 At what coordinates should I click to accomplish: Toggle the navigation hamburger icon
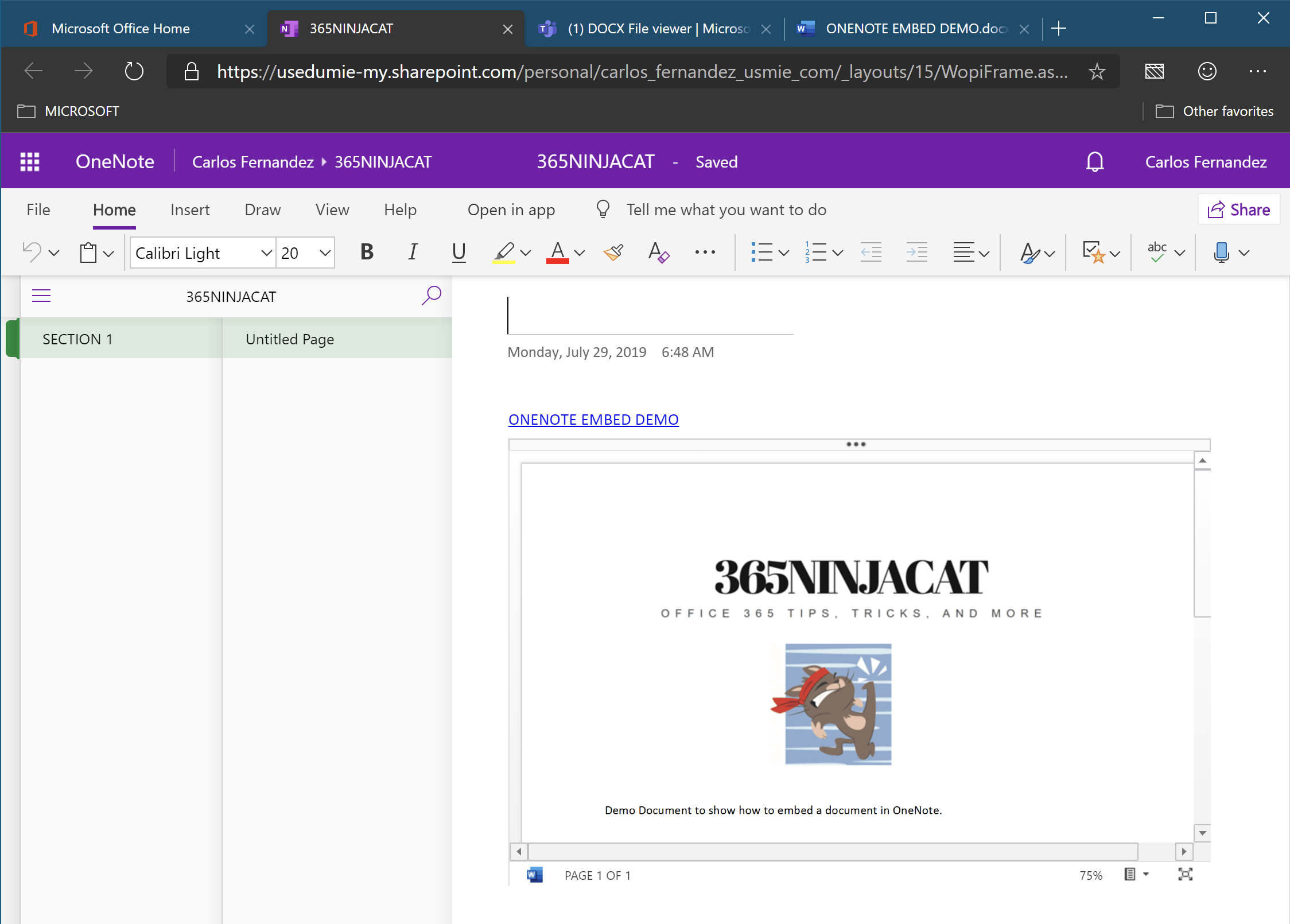[x=41, y=296]
